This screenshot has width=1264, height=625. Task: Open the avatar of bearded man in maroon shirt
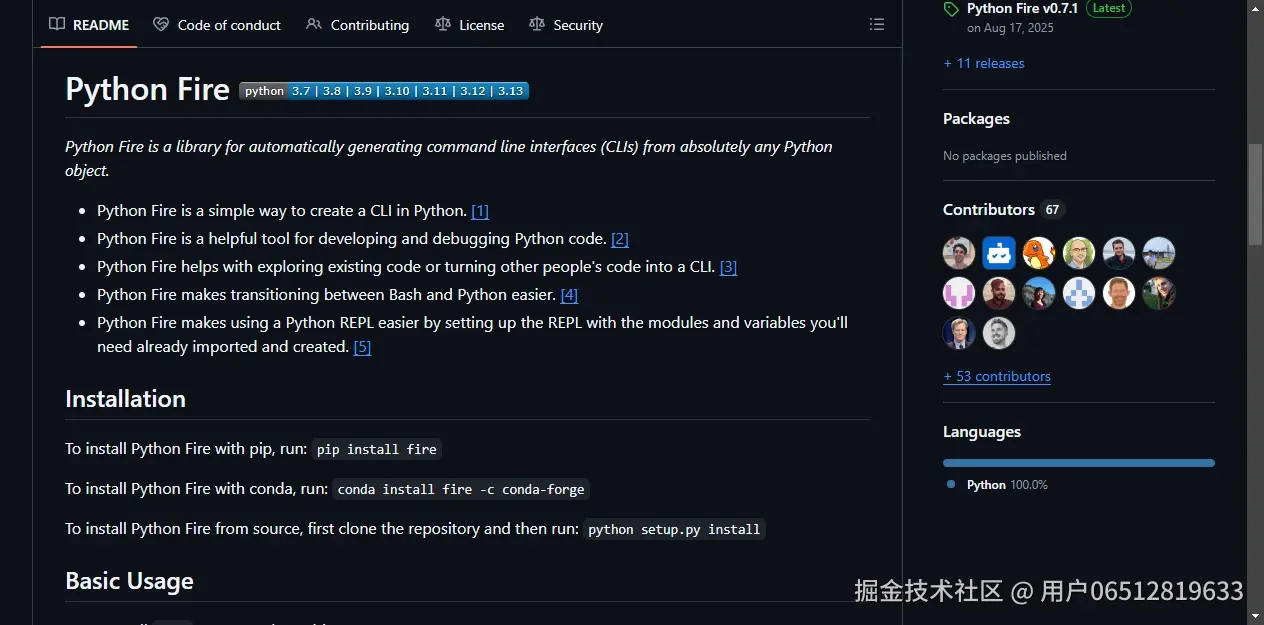tap(999, 293)
